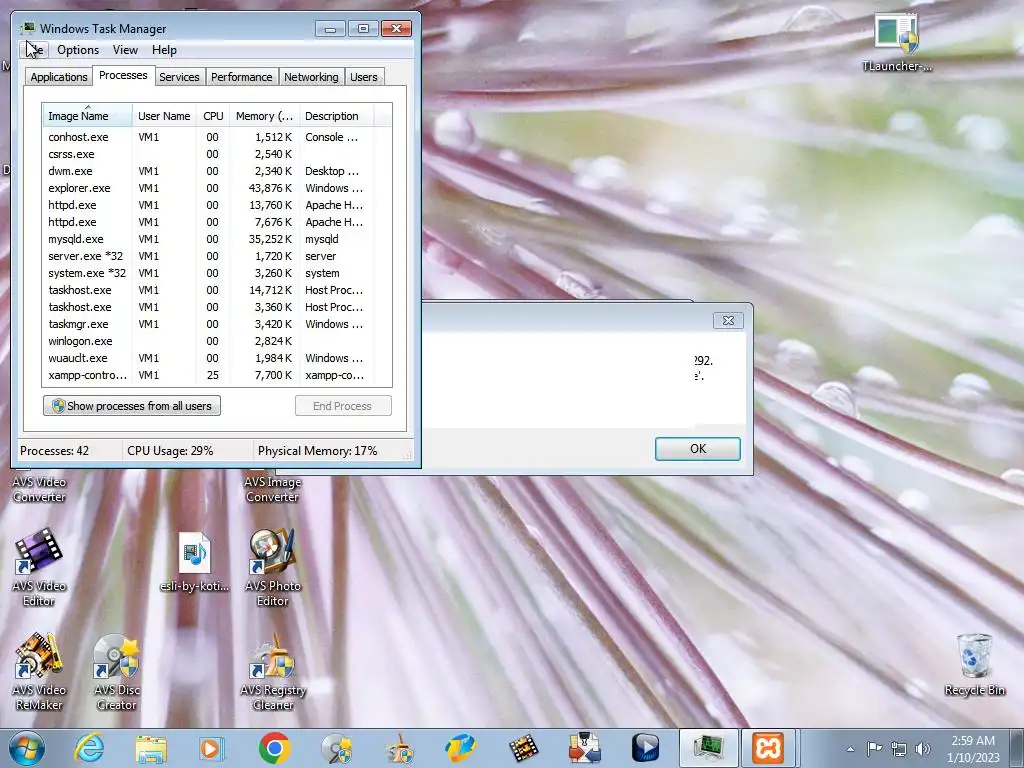Viewport: 1024px width, 768px height.
Task: Switch to the Networking tab
Action: (x=311, y=77)
